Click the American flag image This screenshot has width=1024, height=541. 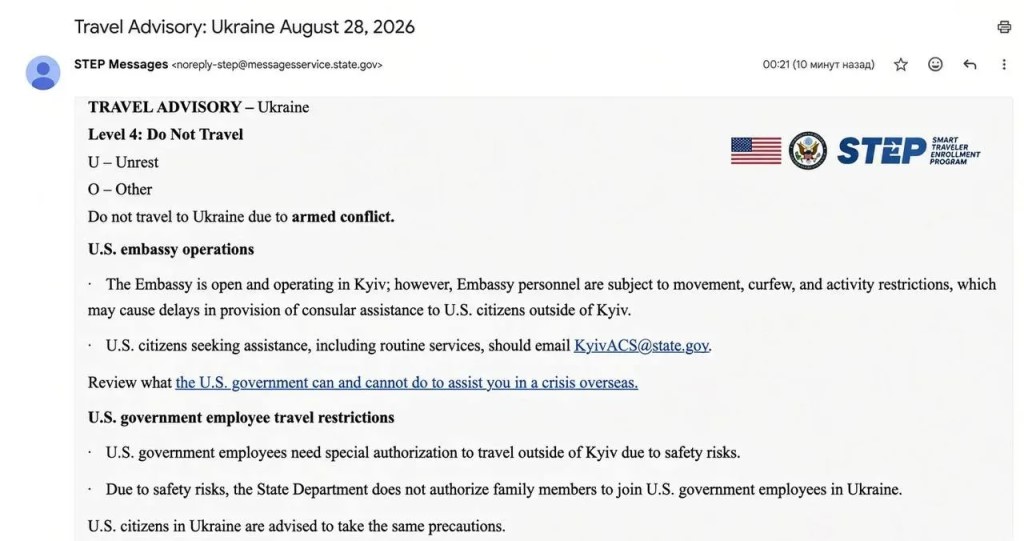[x=756, y=150]
